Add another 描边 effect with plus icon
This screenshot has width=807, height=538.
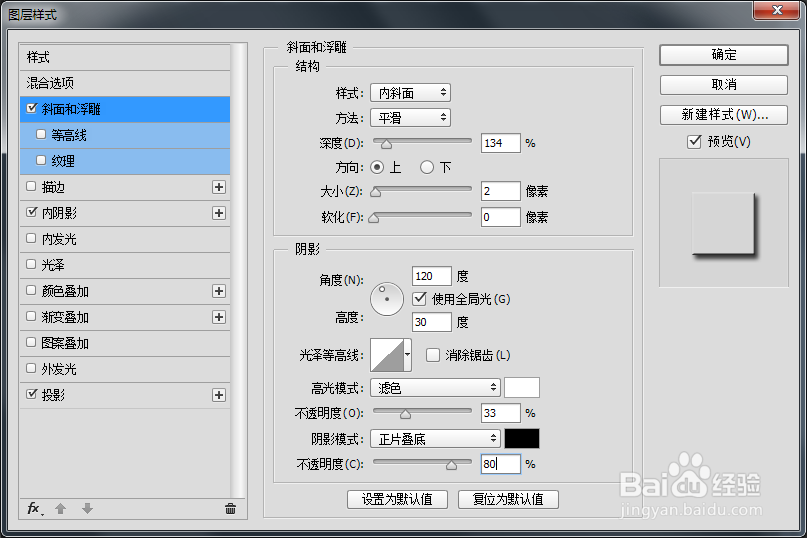point(219,187)
